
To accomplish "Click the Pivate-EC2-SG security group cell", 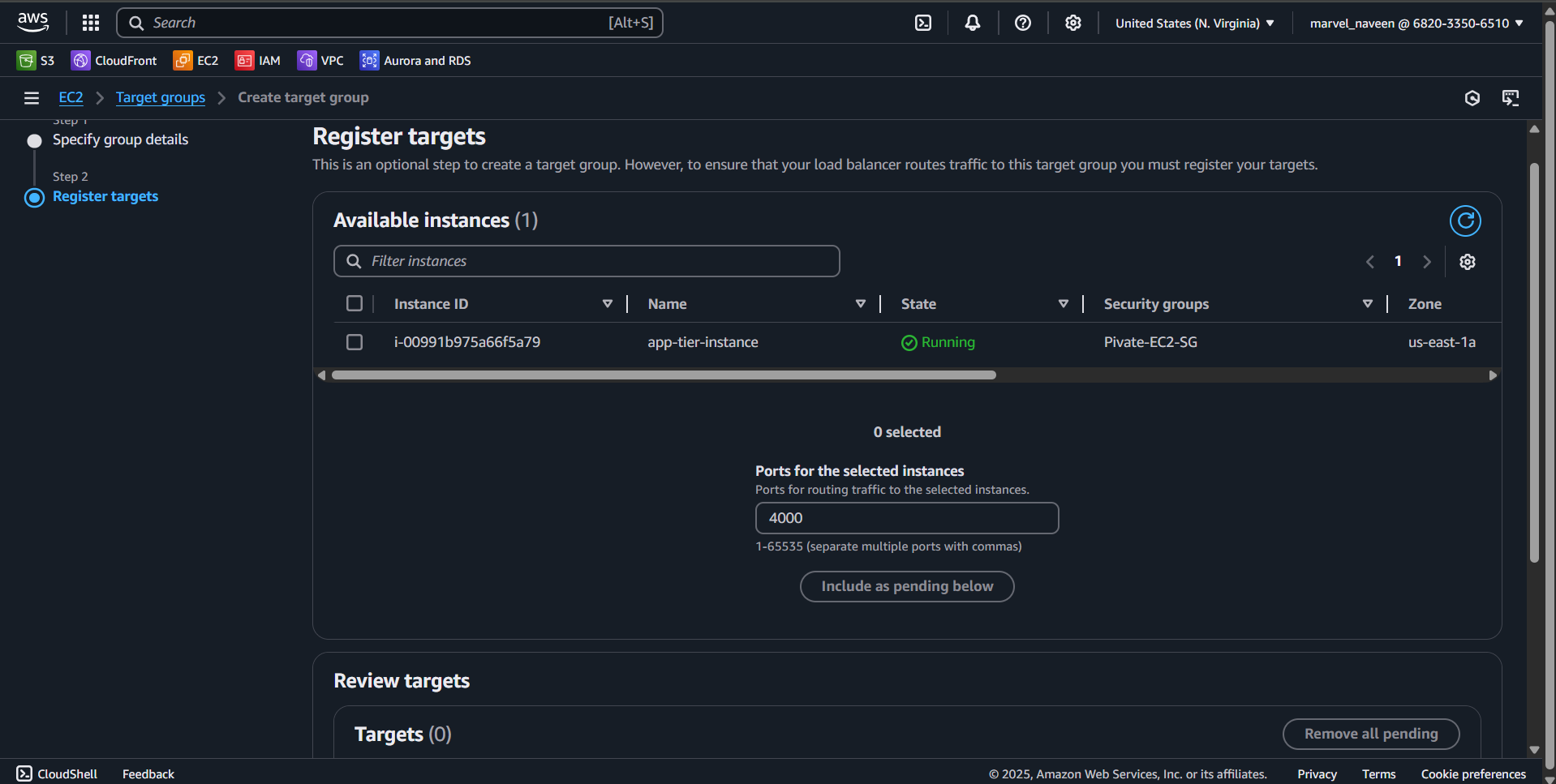I will 1150,342.
